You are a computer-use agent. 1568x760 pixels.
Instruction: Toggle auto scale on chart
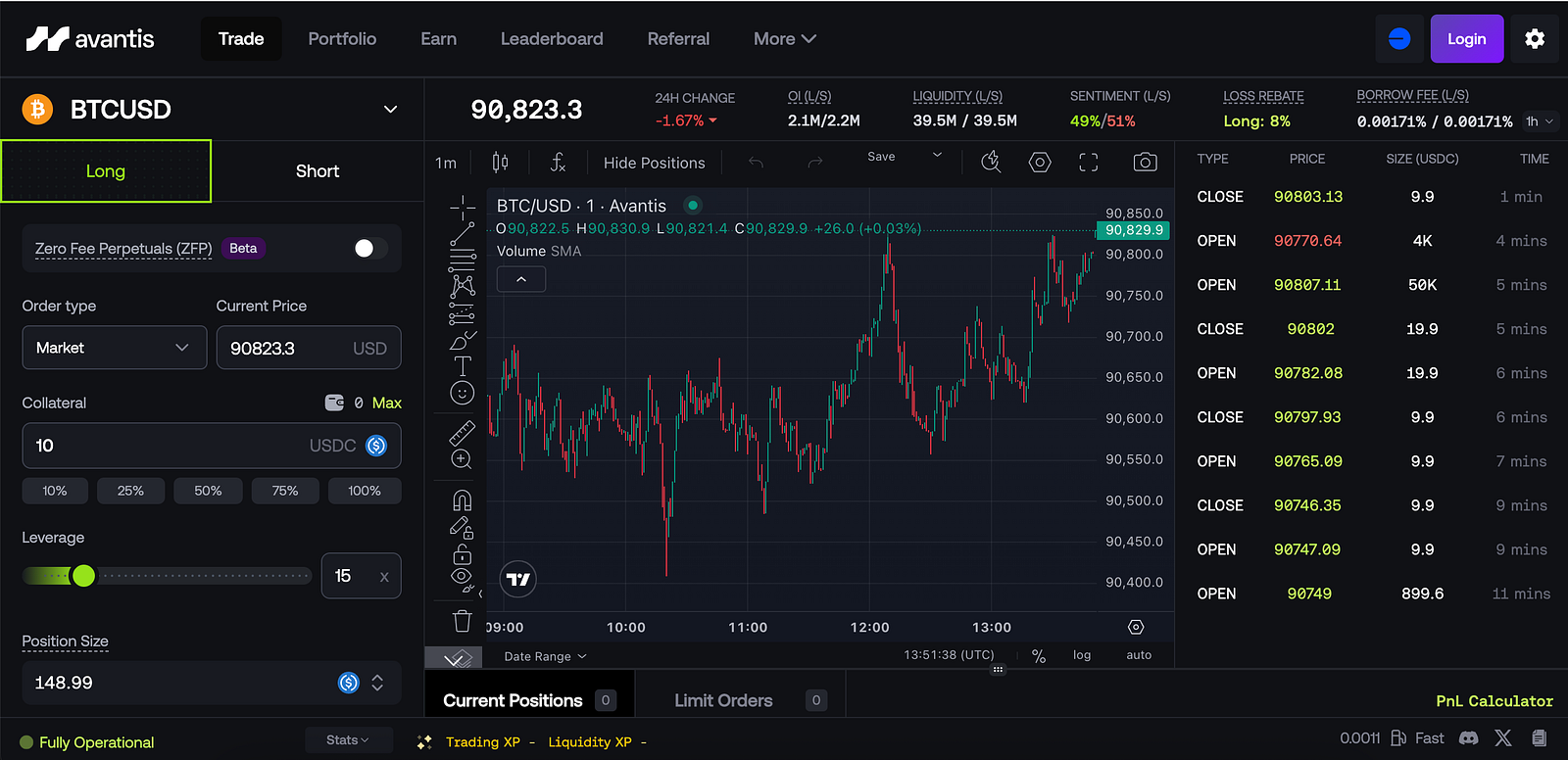click(x=1139, y=655)
